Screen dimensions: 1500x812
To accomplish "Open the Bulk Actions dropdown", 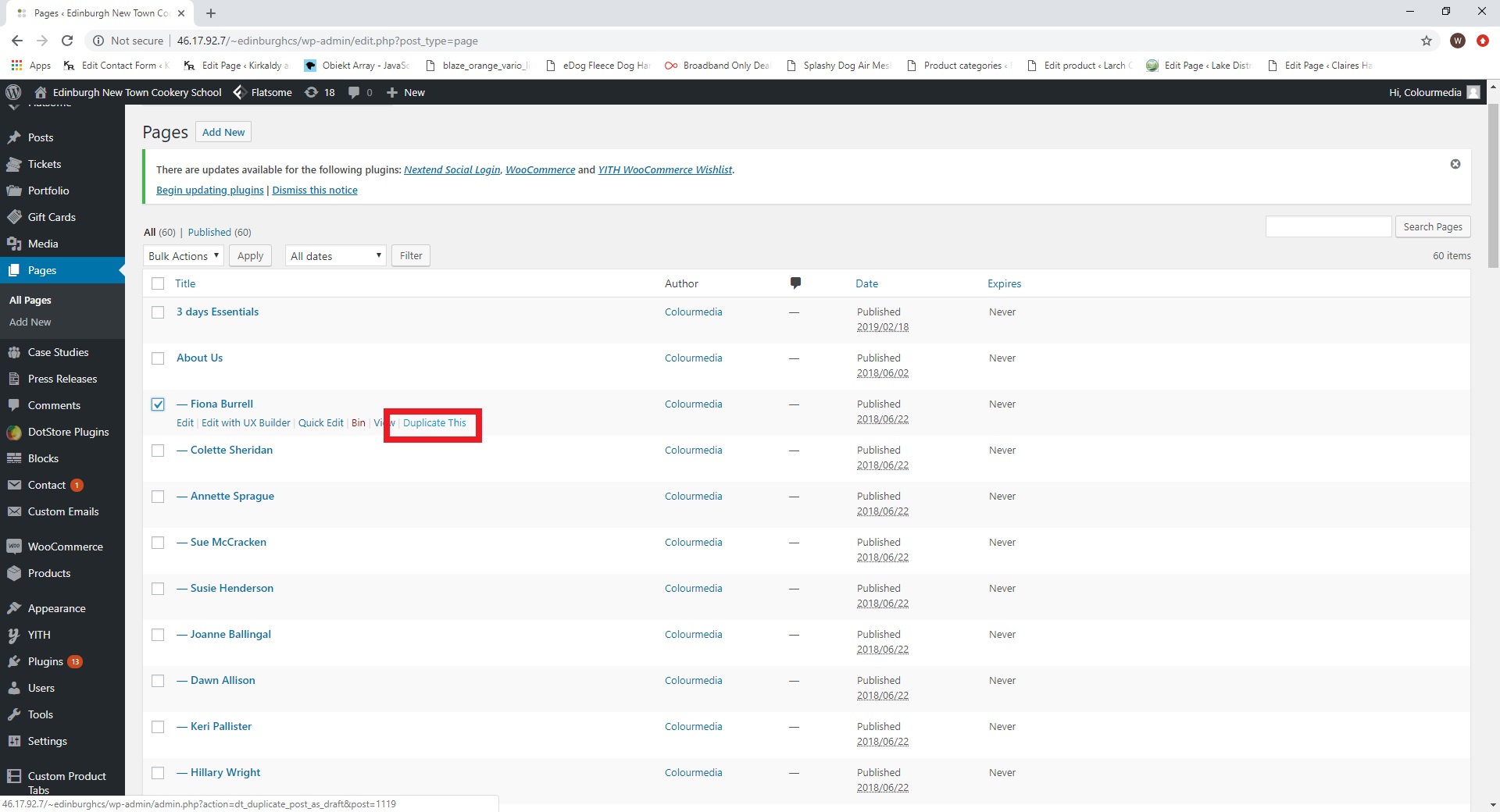I will coord(184,256).
